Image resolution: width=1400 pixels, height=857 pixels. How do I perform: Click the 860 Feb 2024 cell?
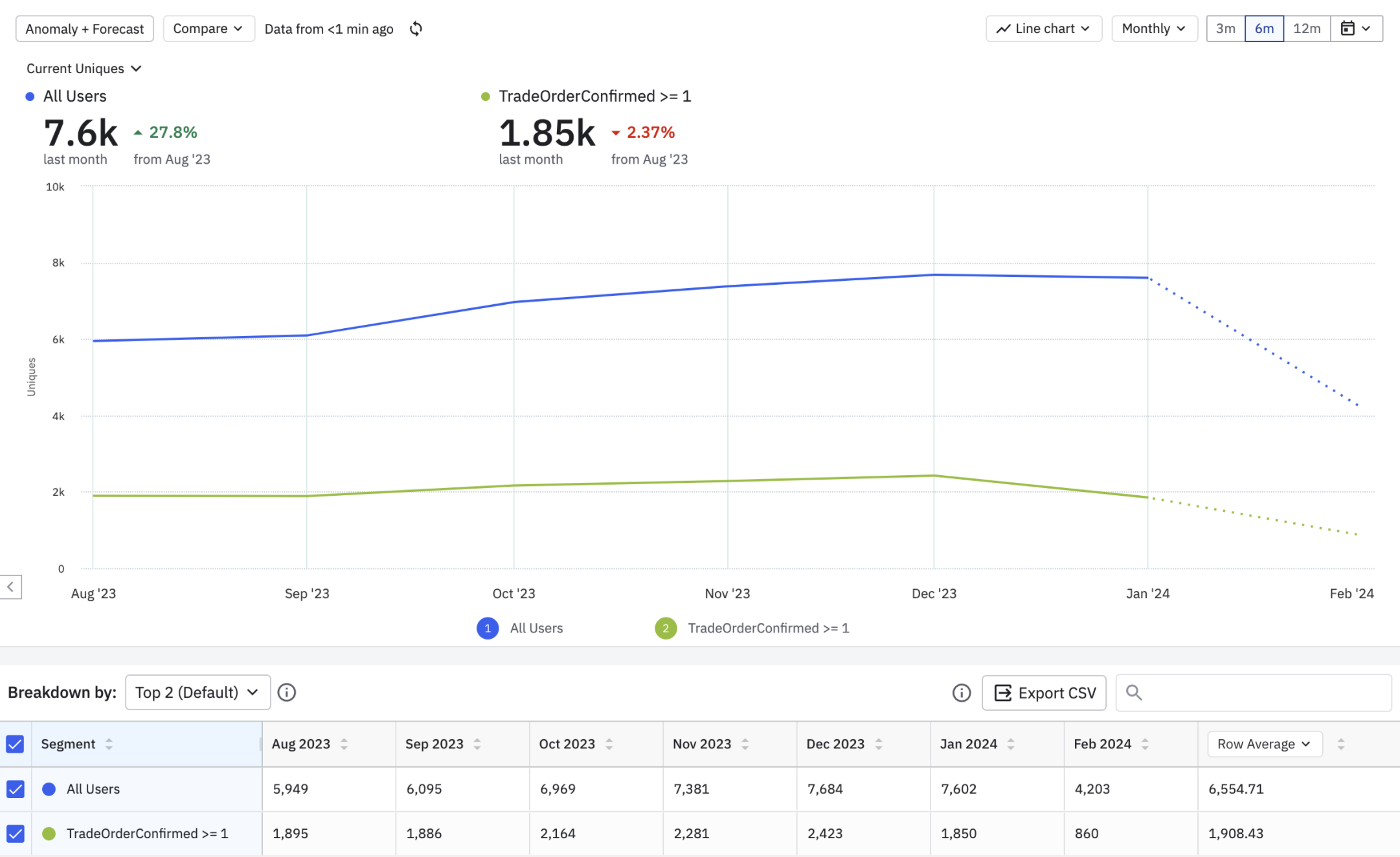pos(1087,834)
